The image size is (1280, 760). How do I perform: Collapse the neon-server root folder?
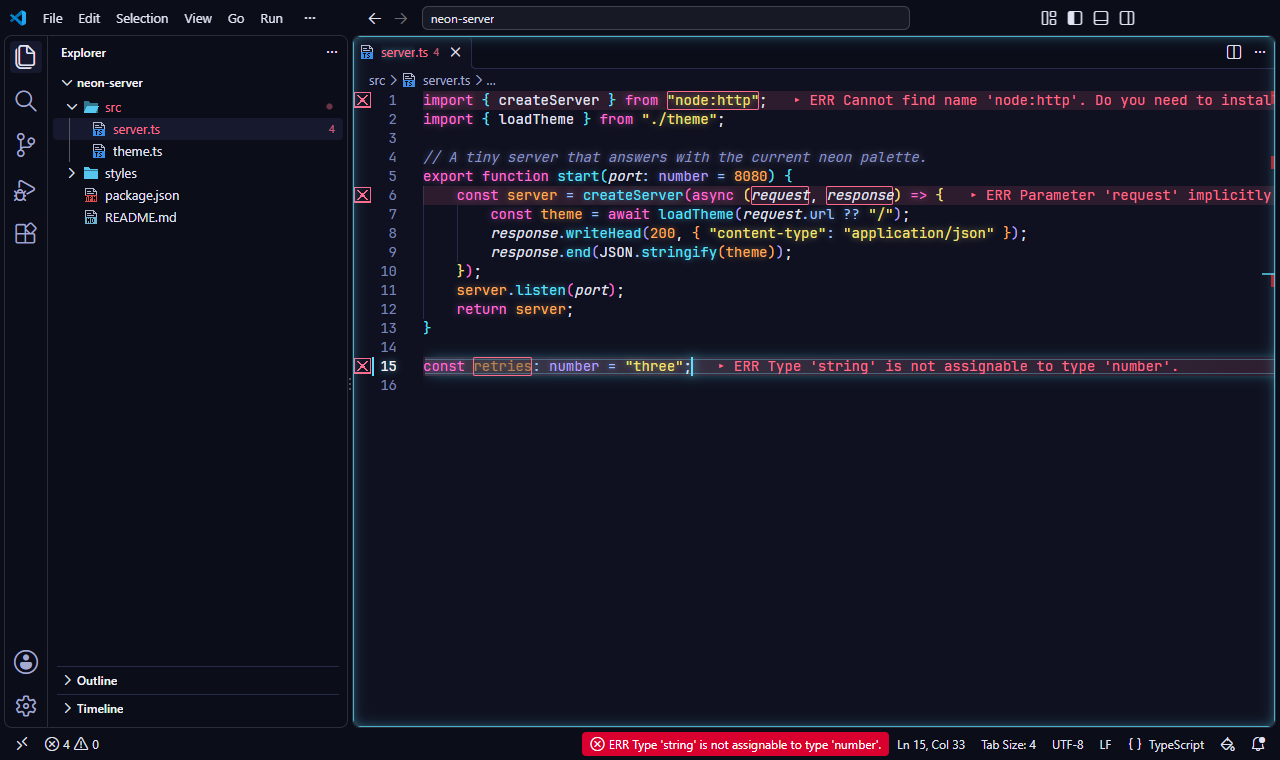tap(68, 83)
